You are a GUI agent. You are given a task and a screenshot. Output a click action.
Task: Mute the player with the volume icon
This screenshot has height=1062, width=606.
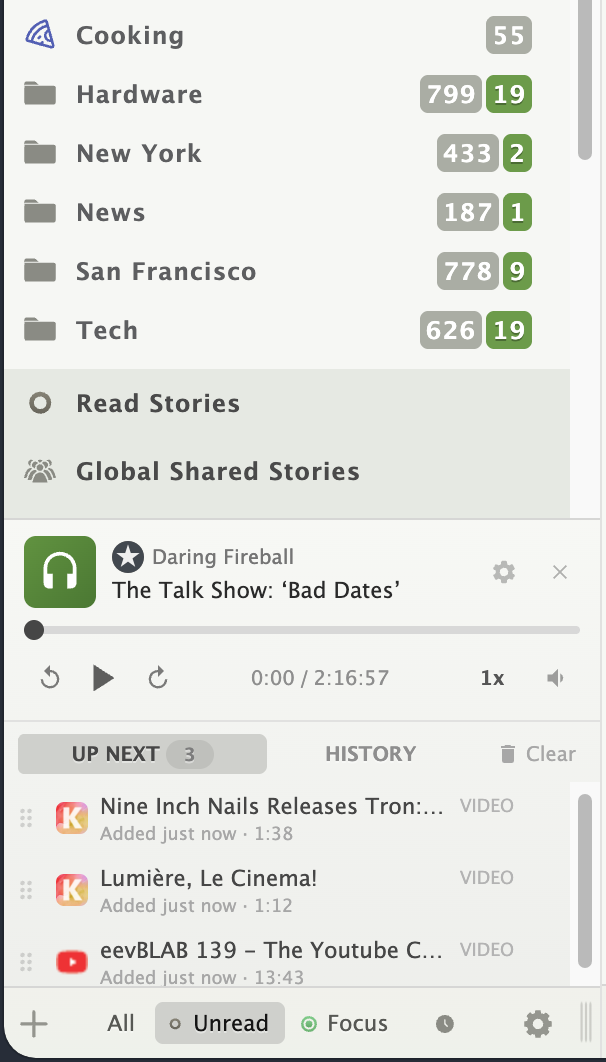(x=555, y=678)
